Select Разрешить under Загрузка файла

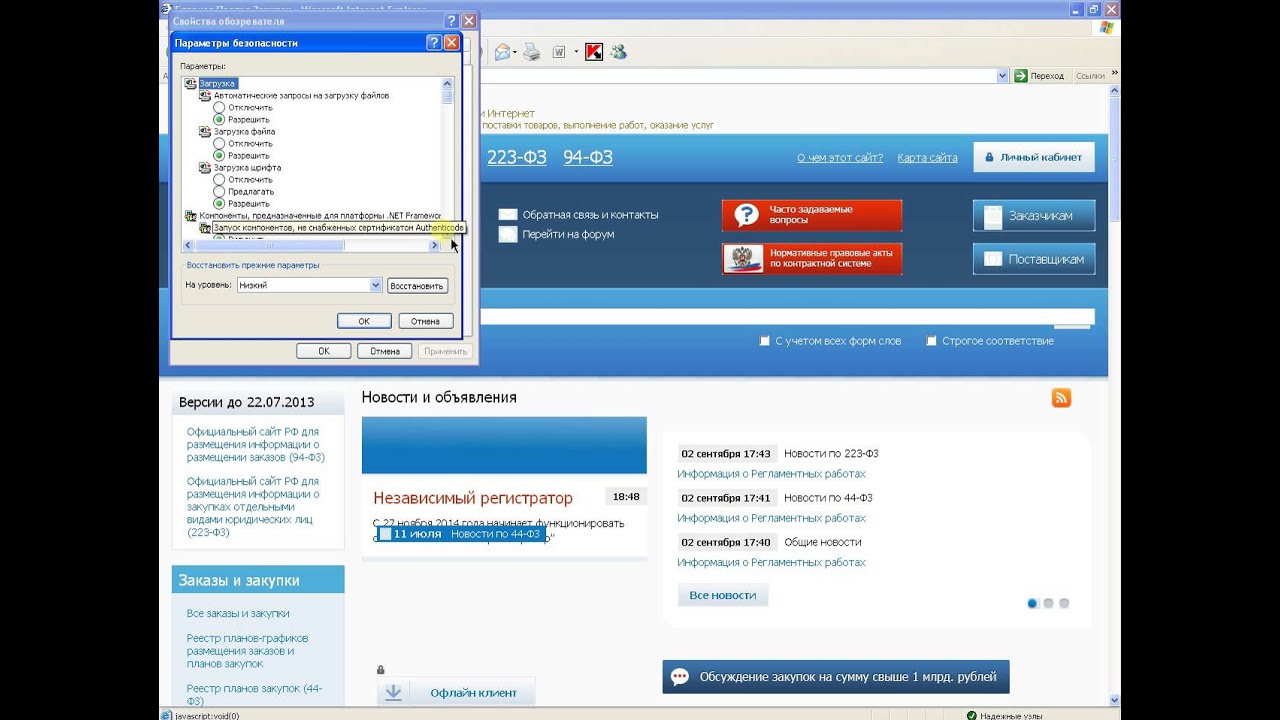pyautogui.click(x=219, y=156)
